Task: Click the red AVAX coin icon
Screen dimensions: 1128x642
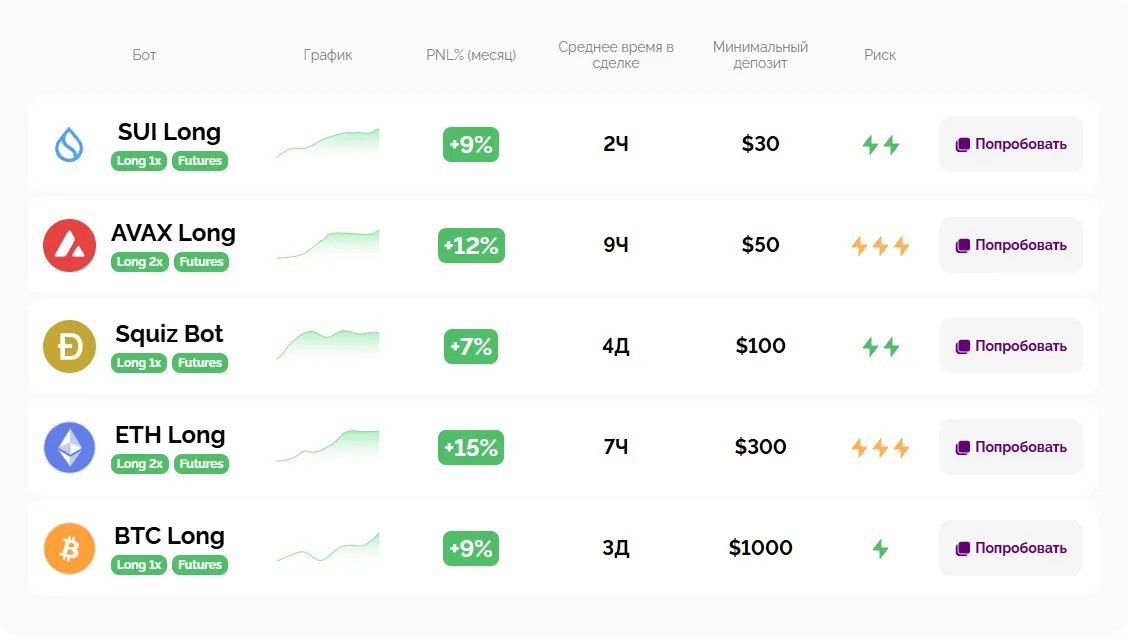Action: point(69,246)
